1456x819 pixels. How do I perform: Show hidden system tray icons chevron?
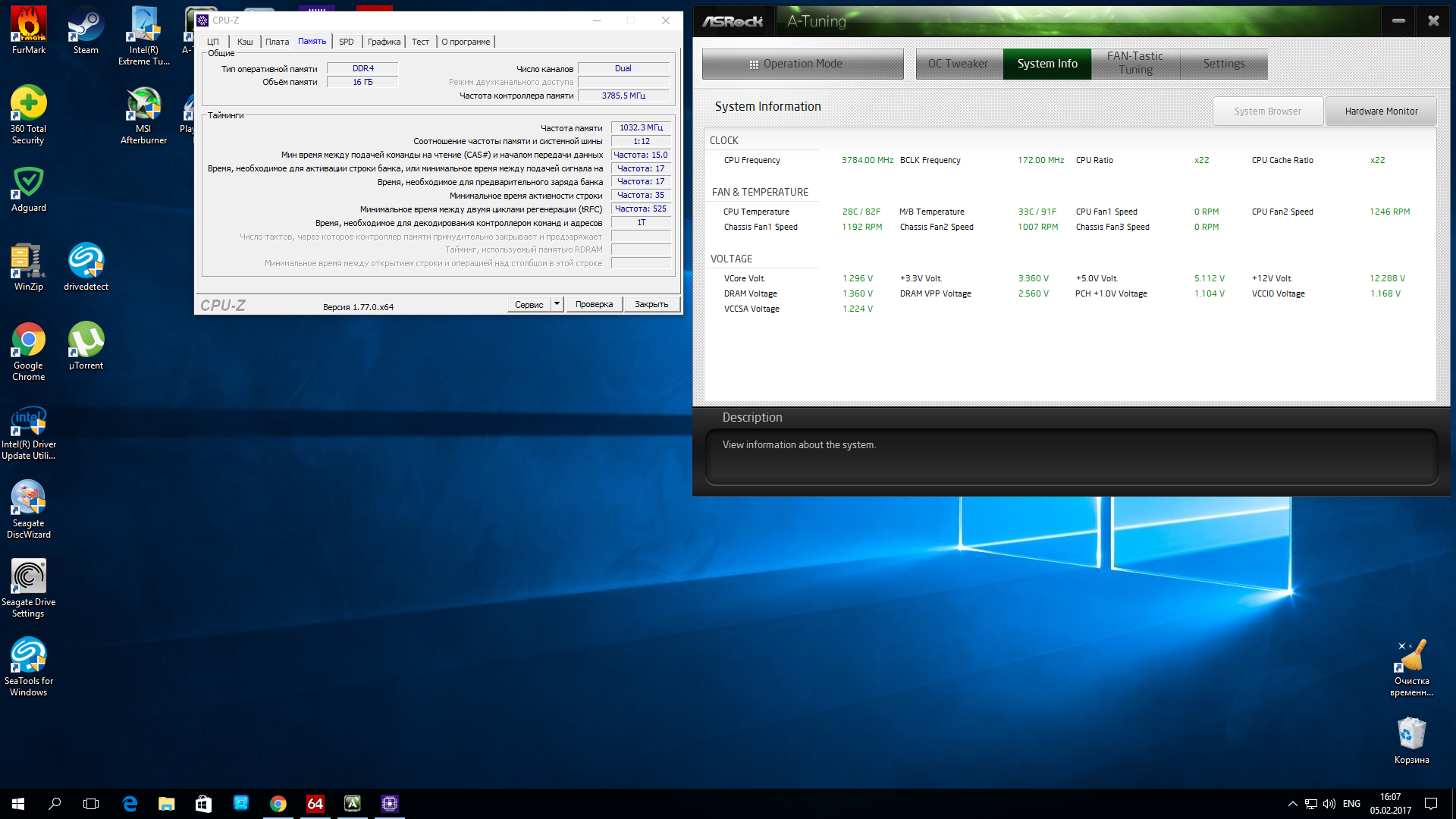1292,804
